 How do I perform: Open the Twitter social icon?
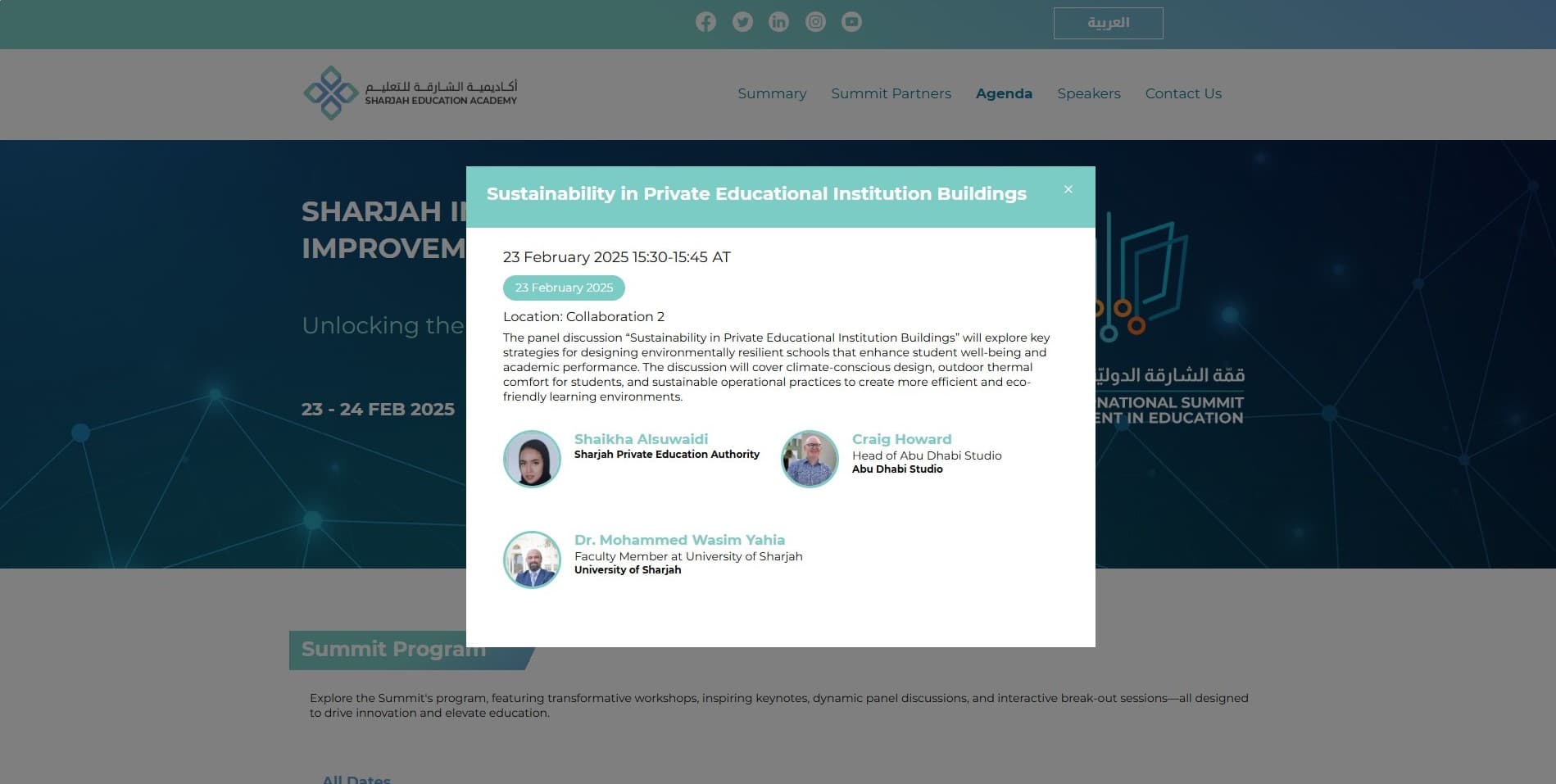(x=742, y=22)
